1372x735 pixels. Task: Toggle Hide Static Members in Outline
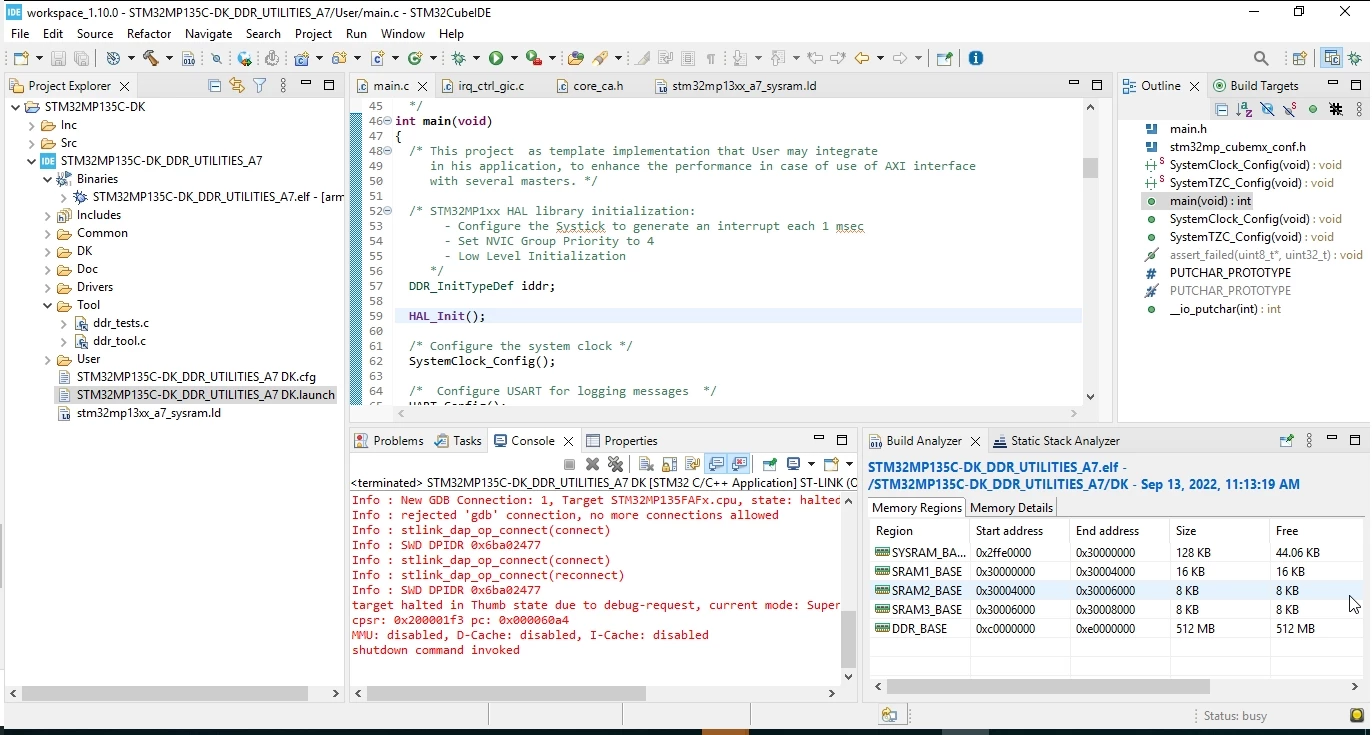pyautogui.click(x=1289, y=109)
